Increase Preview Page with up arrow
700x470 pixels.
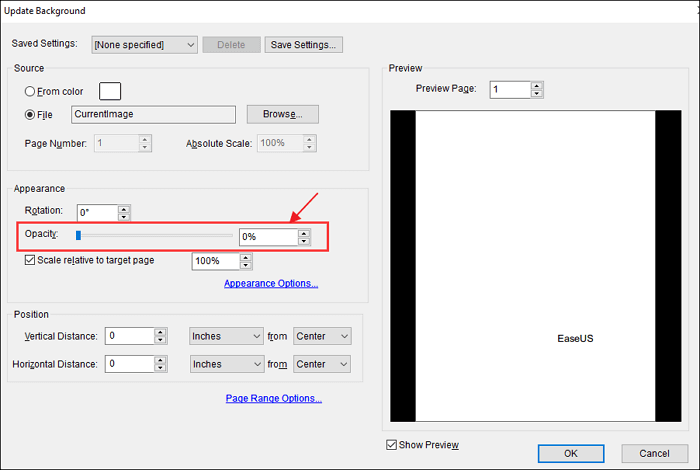point(537,86)
